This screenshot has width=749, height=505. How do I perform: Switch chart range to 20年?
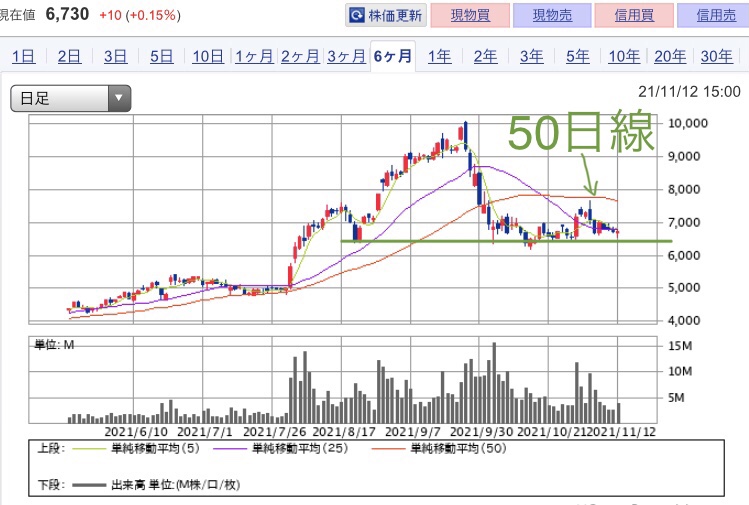(670, 56)
